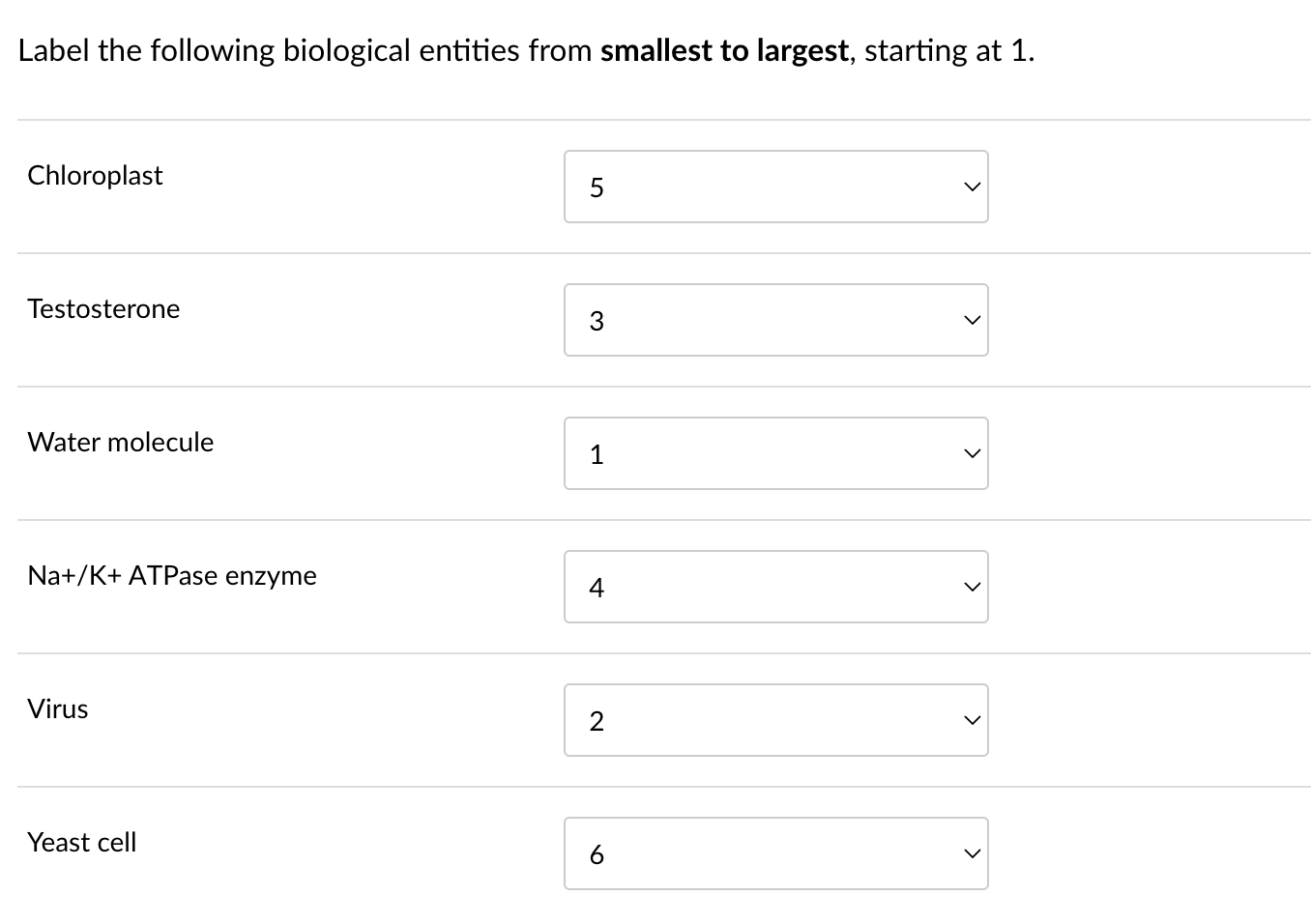Open the Chloroplast ranking dropdown

tap(775, 186)
